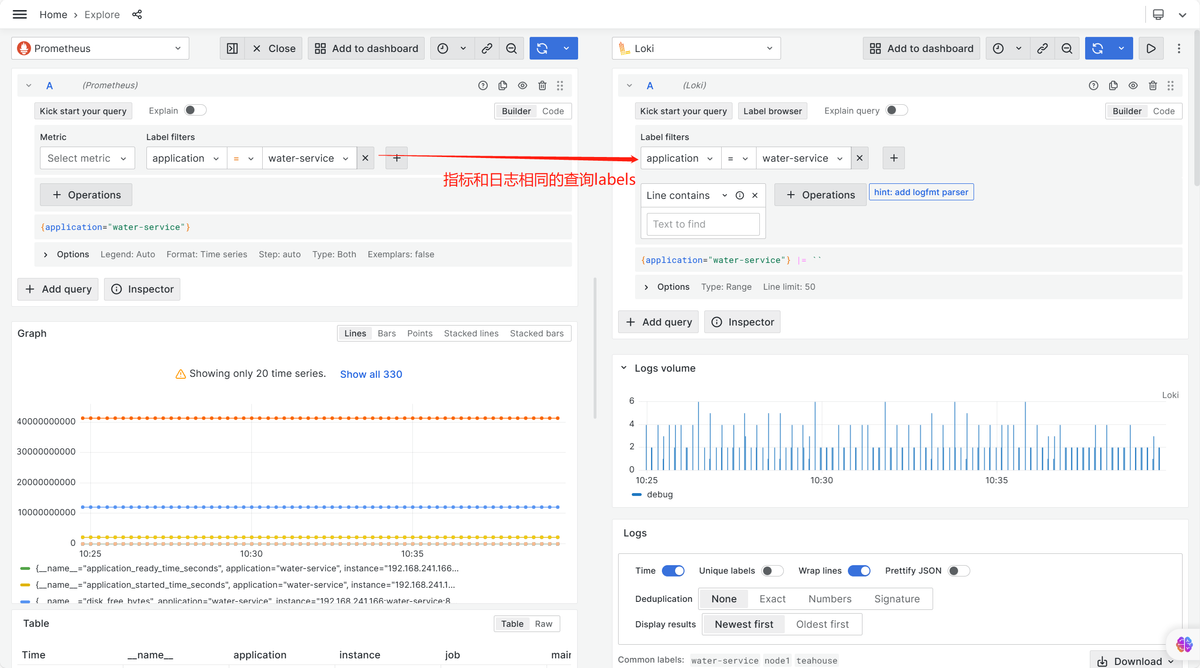
Task: Click in the Text to find field
Action: point(703,224)
